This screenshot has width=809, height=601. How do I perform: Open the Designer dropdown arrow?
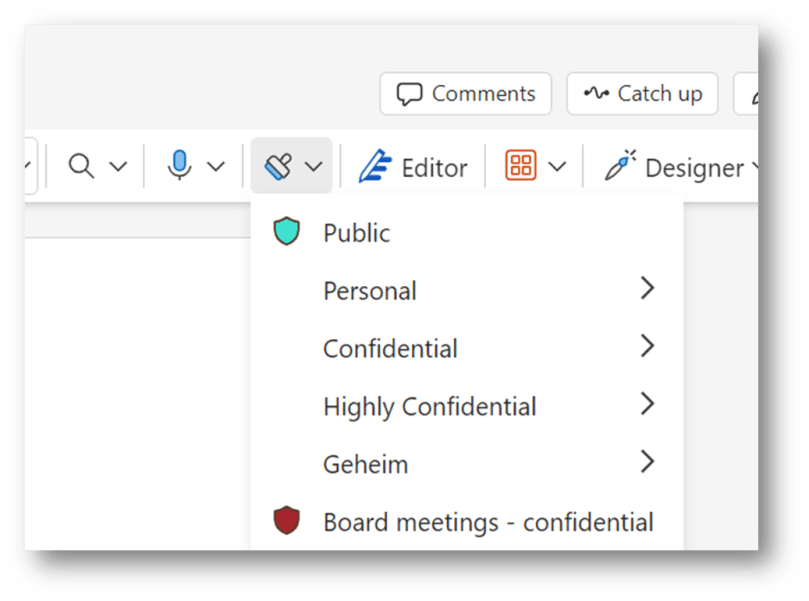[x=757, y=167]
